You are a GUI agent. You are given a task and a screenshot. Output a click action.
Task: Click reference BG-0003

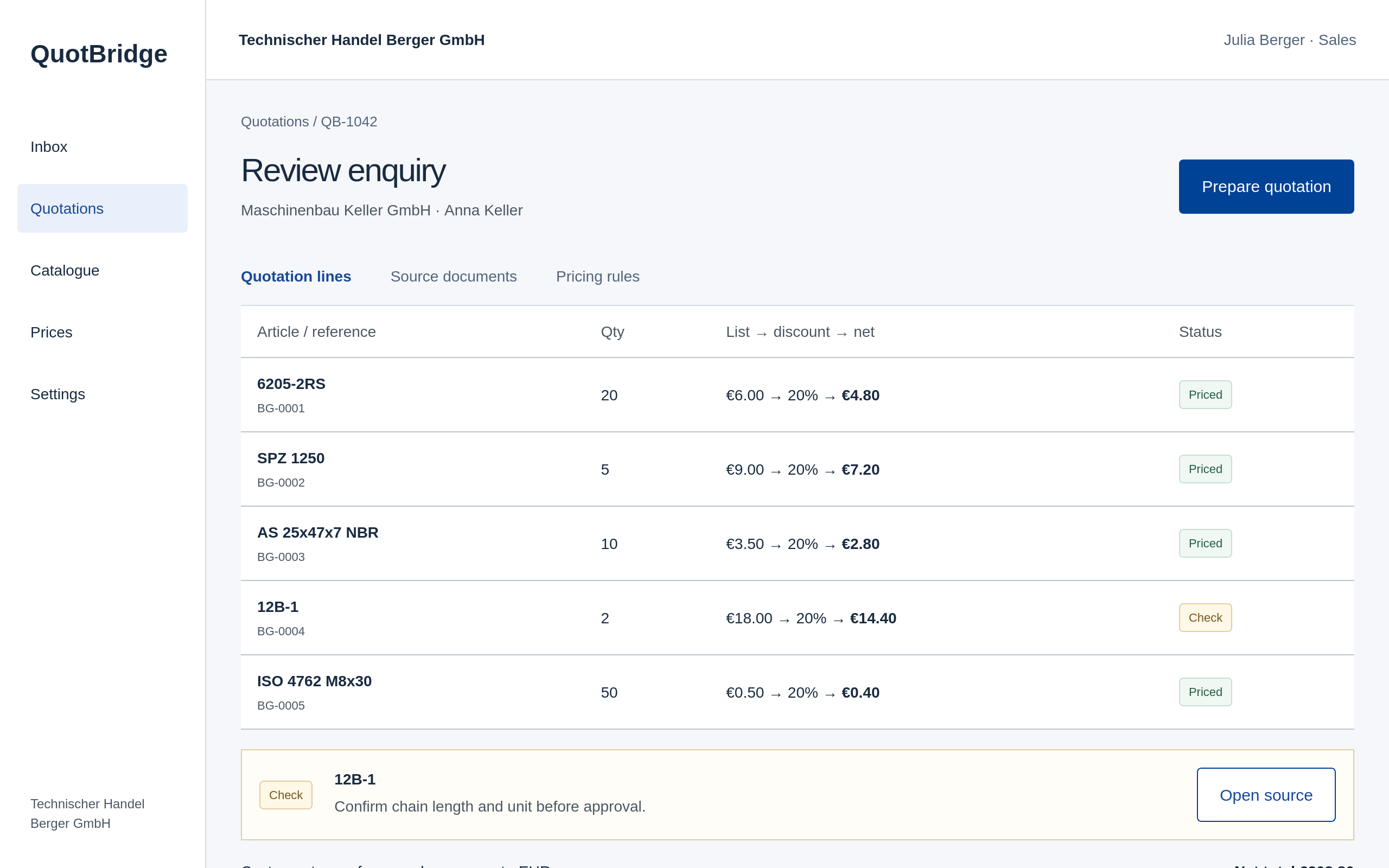tap(281, 557)
